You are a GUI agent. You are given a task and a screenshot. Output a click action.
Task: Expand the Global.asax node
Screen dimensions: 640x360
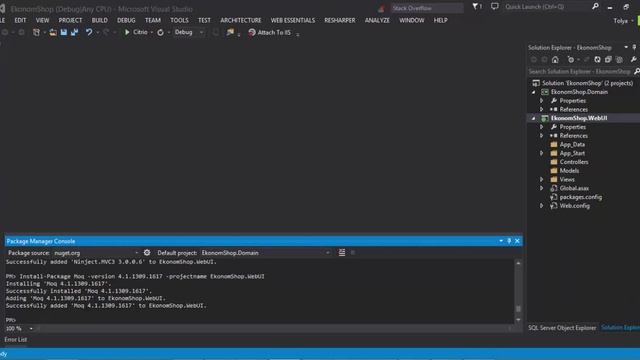[x=542, y=188]
